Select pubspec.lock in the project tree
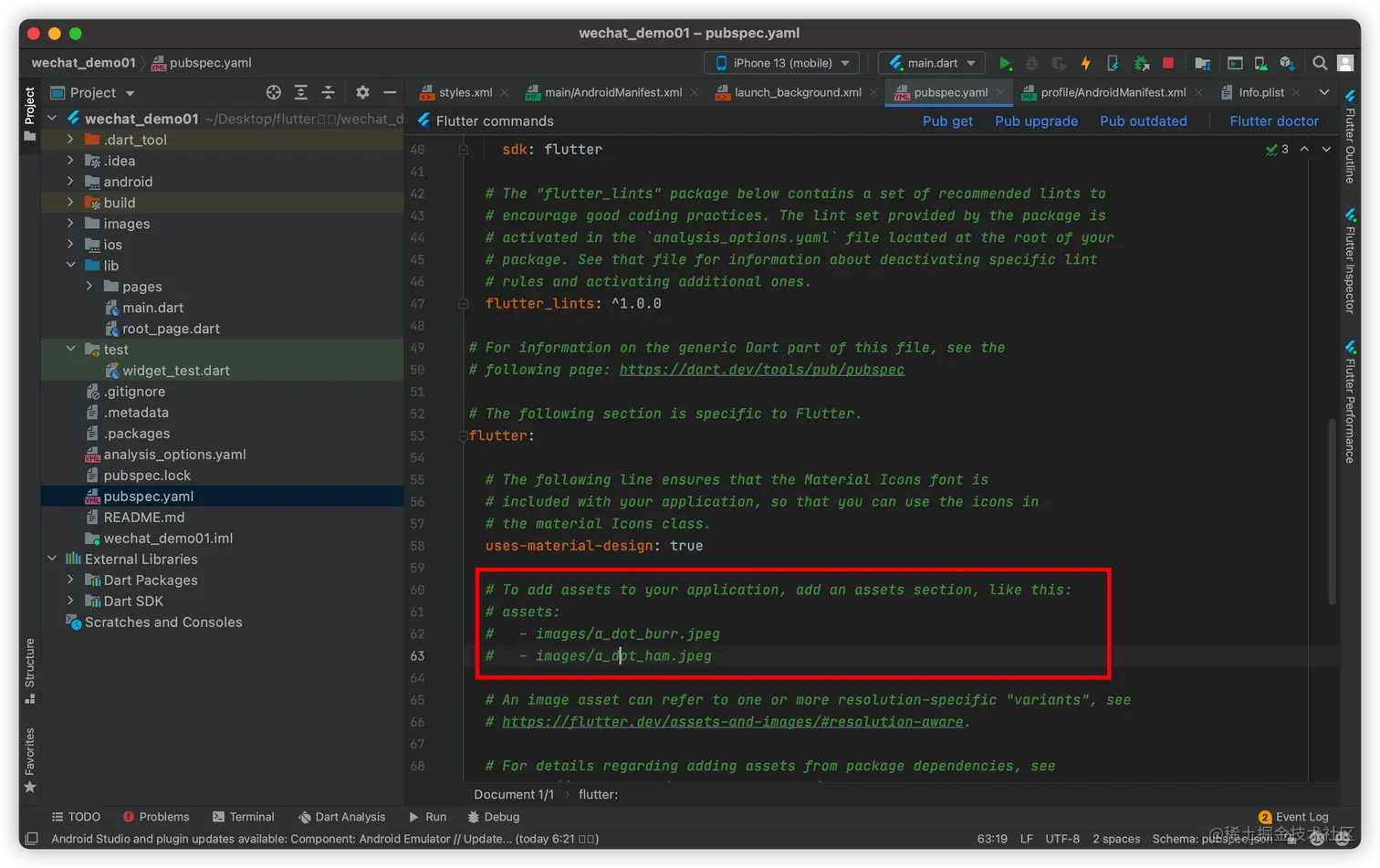Image resolution: width=1380 pixels, height=868 pixels. [147, 476]
